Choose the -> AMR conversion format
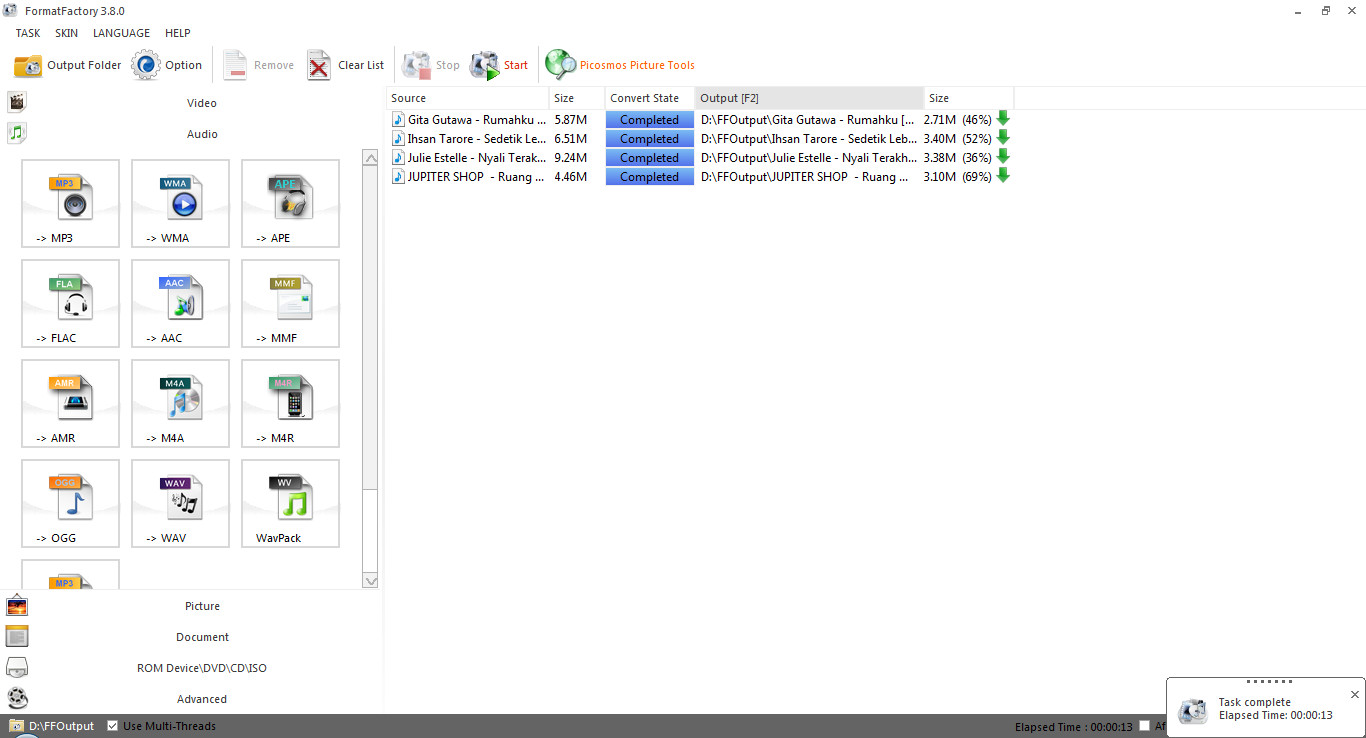This screenshot has height=738, width=1366. [x=70, y=404]
